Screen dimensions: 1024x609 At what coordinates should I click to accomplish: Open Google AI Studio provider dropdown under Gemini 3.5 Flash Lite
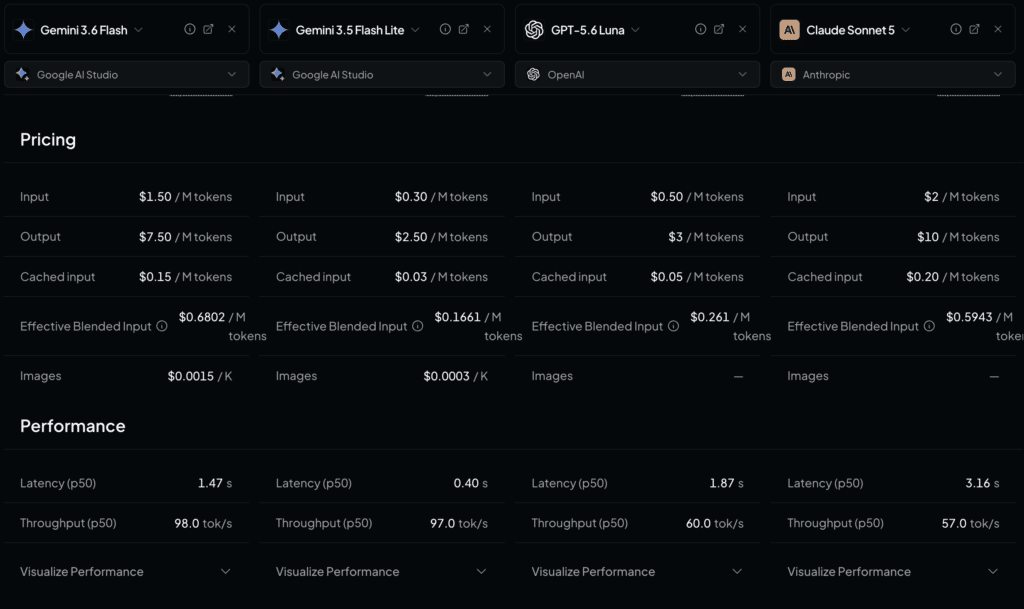coord(382,74)
